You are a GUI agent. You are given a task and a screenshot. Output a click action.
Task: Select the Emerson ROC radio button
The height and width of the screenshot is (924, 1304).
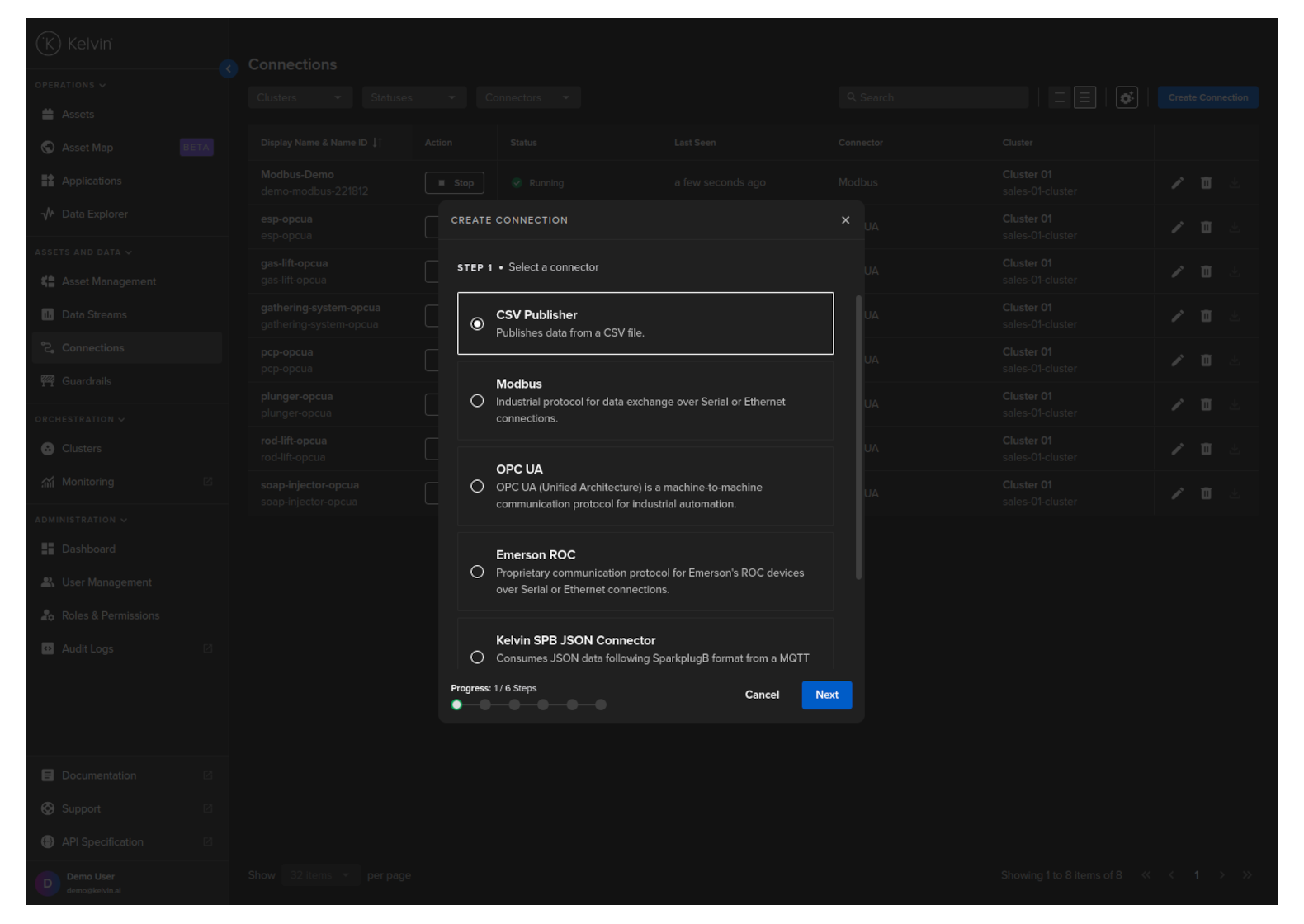point(477,572)
